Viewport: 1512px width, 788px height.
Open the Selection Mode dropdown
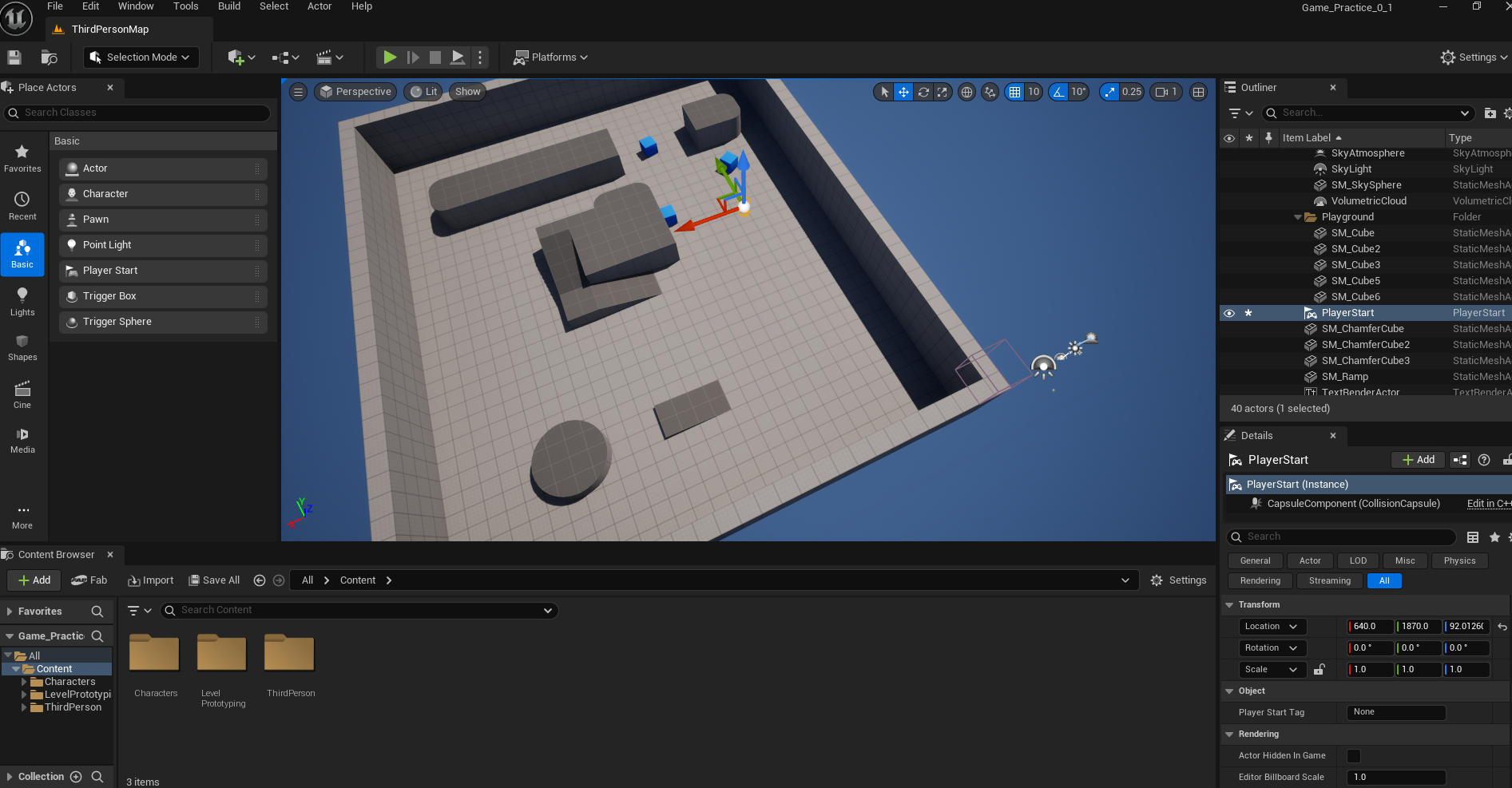[x=141, y=57]
